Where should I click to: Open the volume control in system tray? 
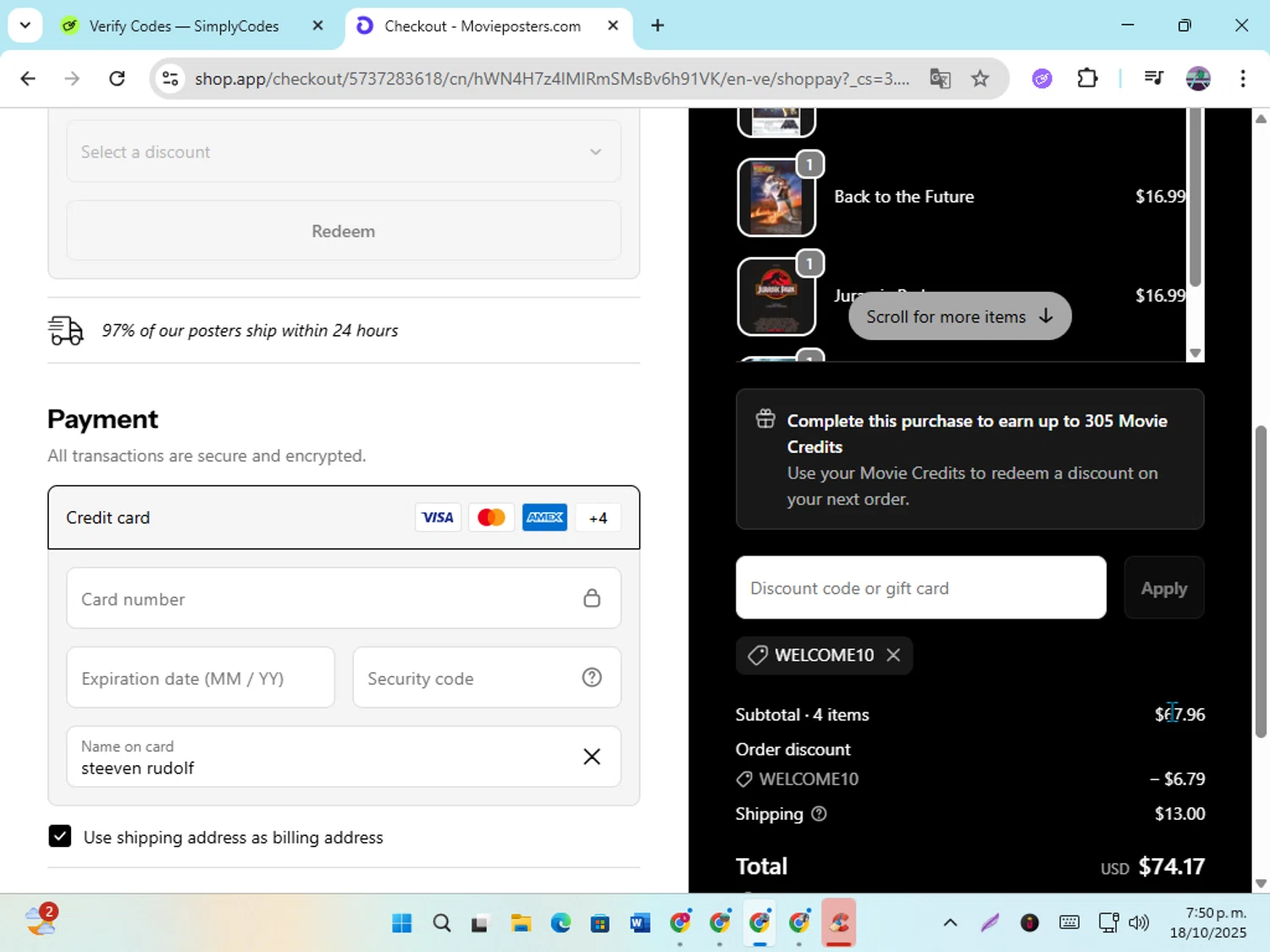pyautogui.click(x=1139, y=922)
